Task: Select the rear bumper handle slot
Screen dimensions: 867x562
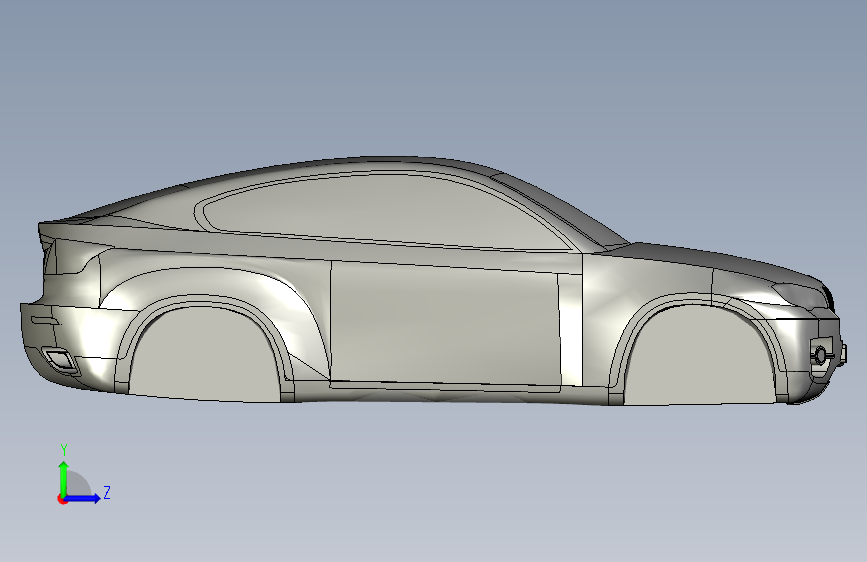Action: pos(45,321)
